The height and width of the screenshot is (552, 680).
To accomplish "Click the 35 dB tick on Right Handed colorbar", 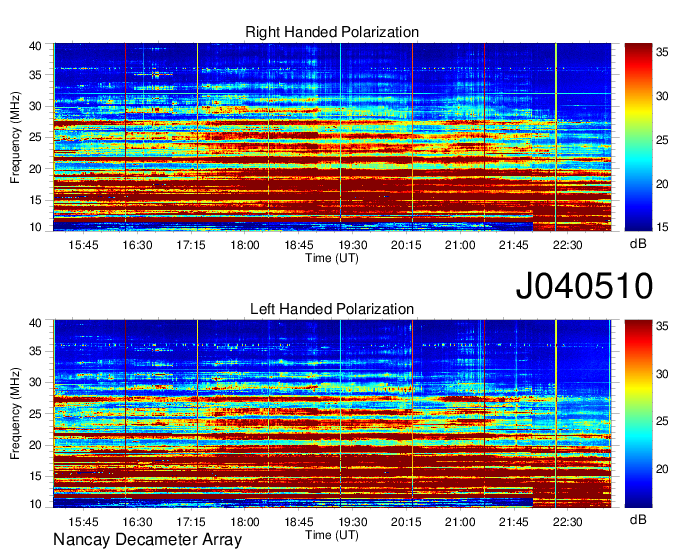I will tap(662, 52).
